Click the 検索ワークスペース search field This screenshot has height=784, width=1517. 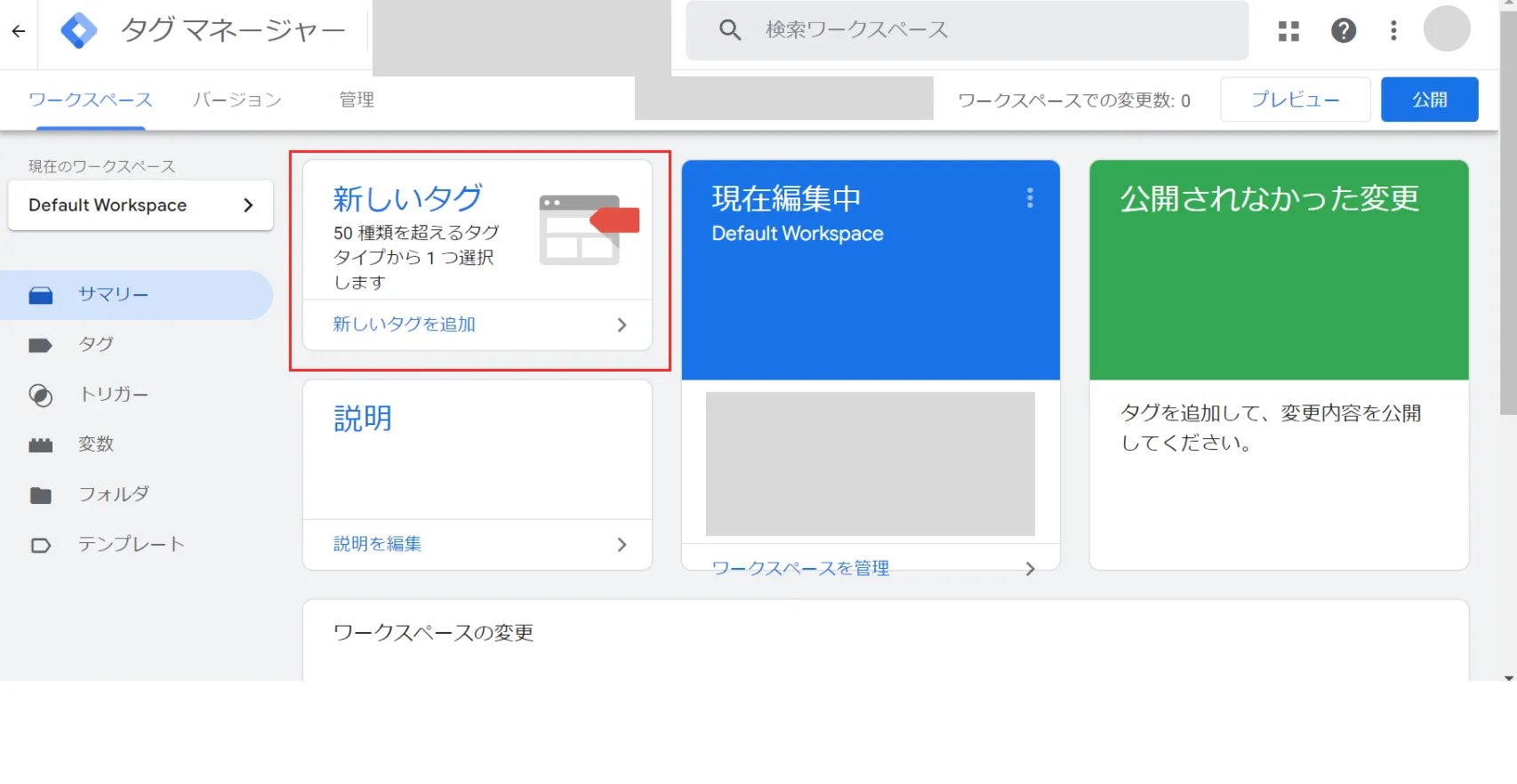tap(978, 30)
